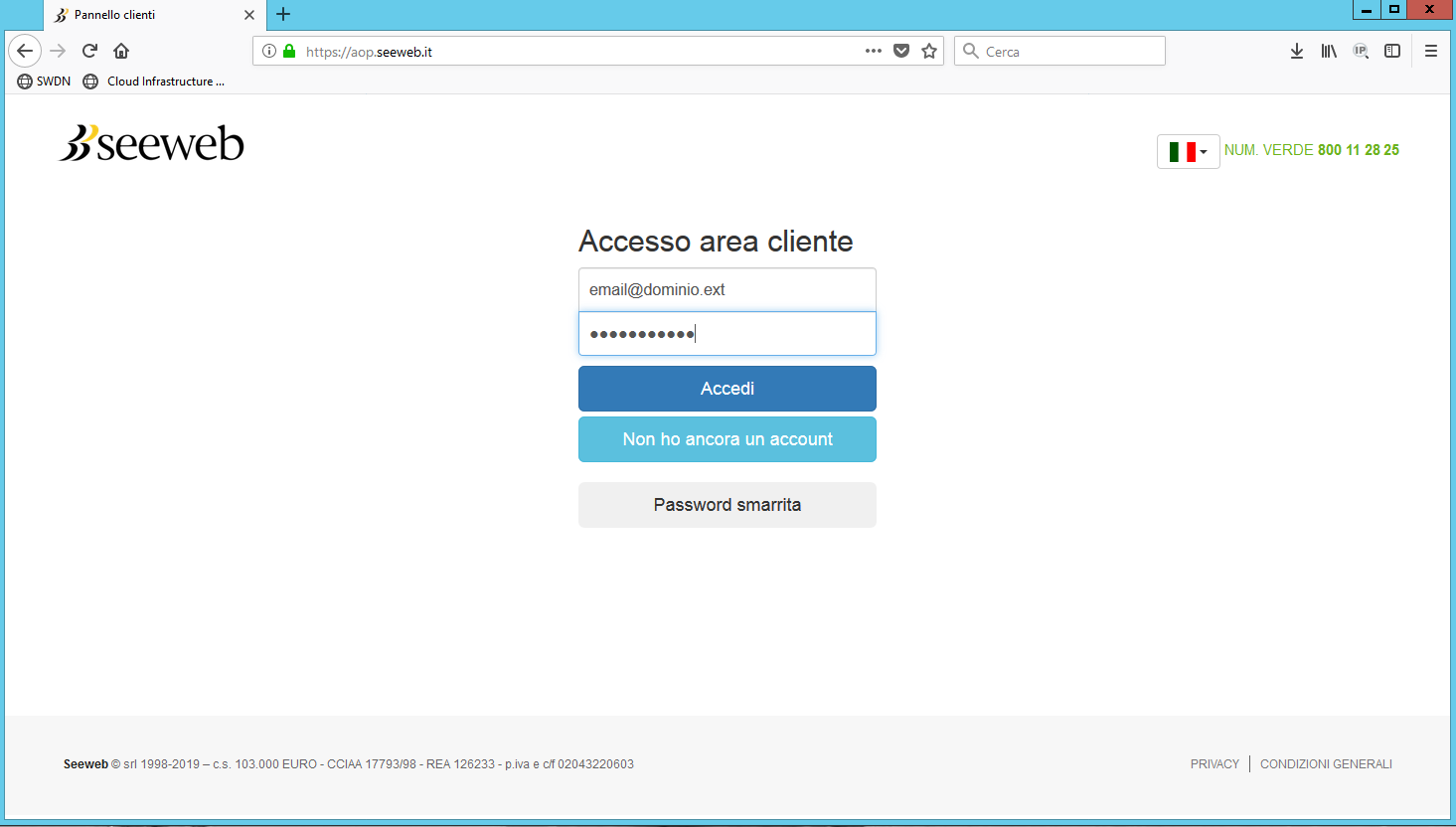Click the Accesso area cliente heading

click(716, 241)
